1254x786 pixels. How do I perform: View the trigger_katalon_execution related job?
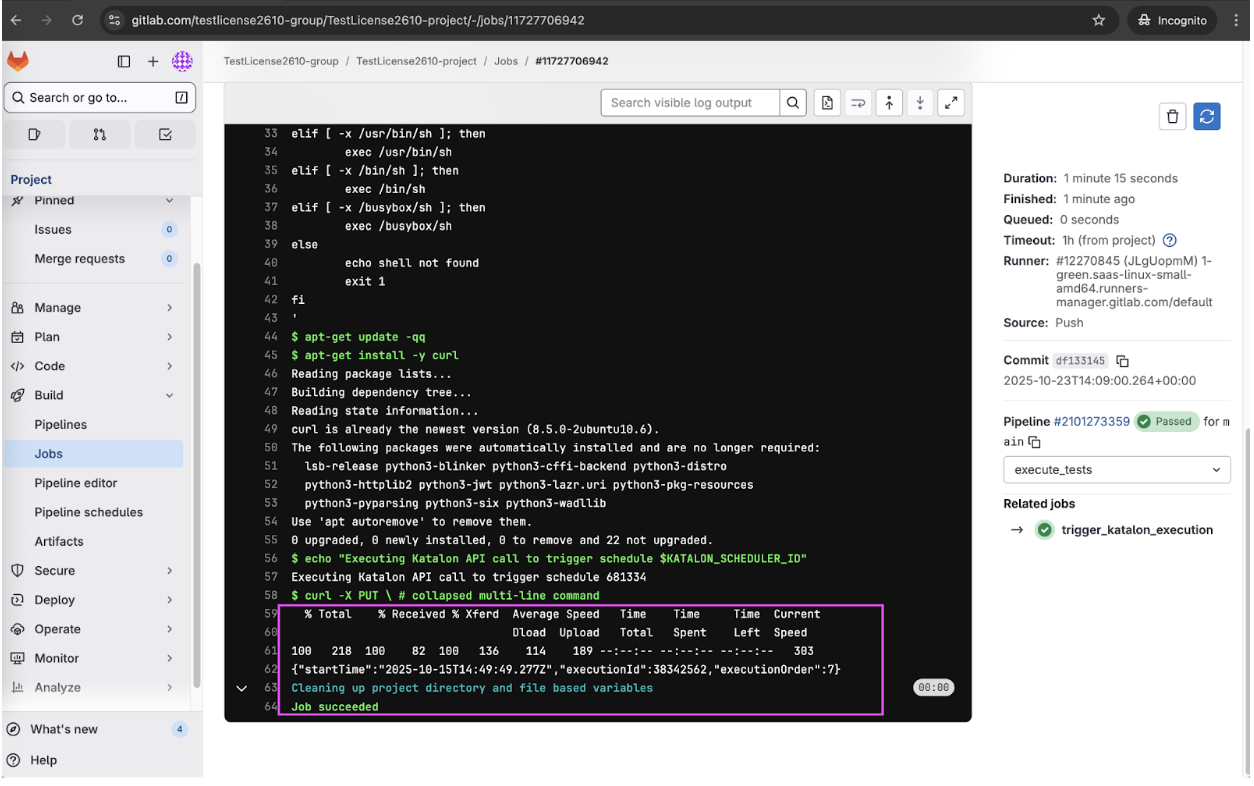[x=1135, y=529]
